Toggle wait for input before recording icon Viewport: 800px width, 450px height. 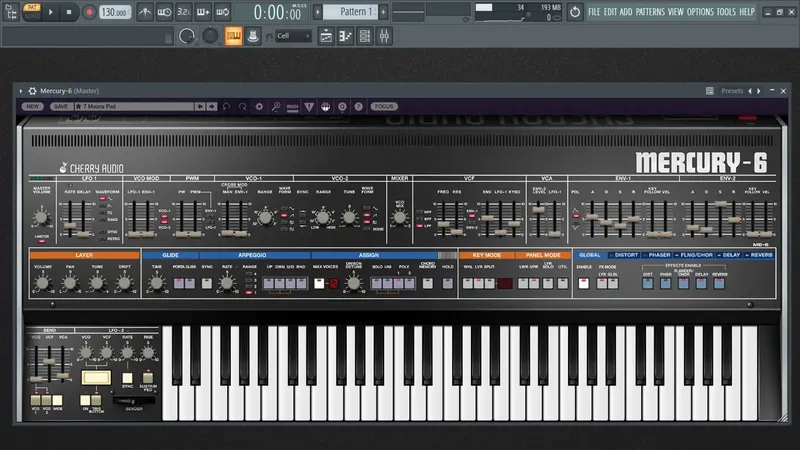coord(164,12)
